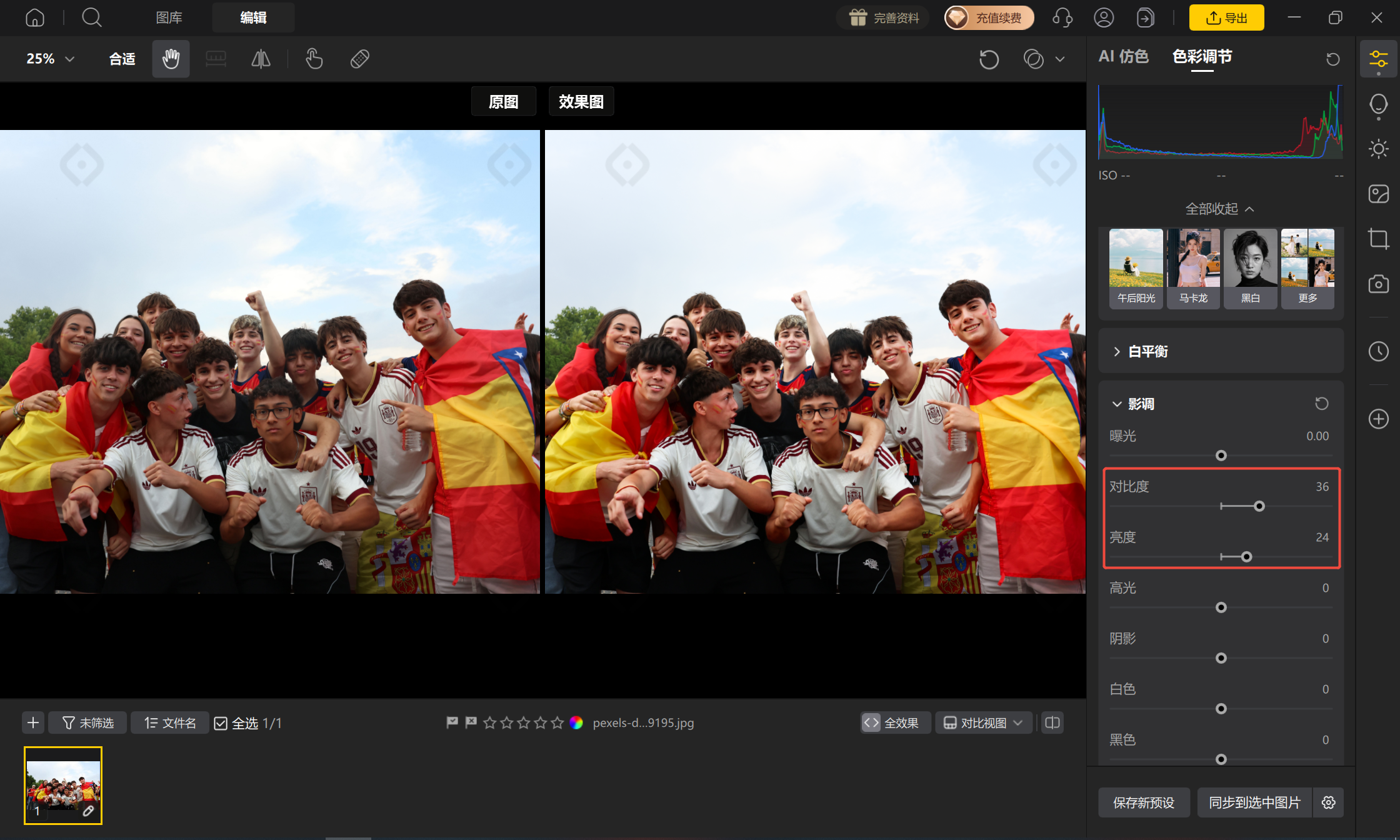Toggle the reject flag icon

click(x=471, y=723)
